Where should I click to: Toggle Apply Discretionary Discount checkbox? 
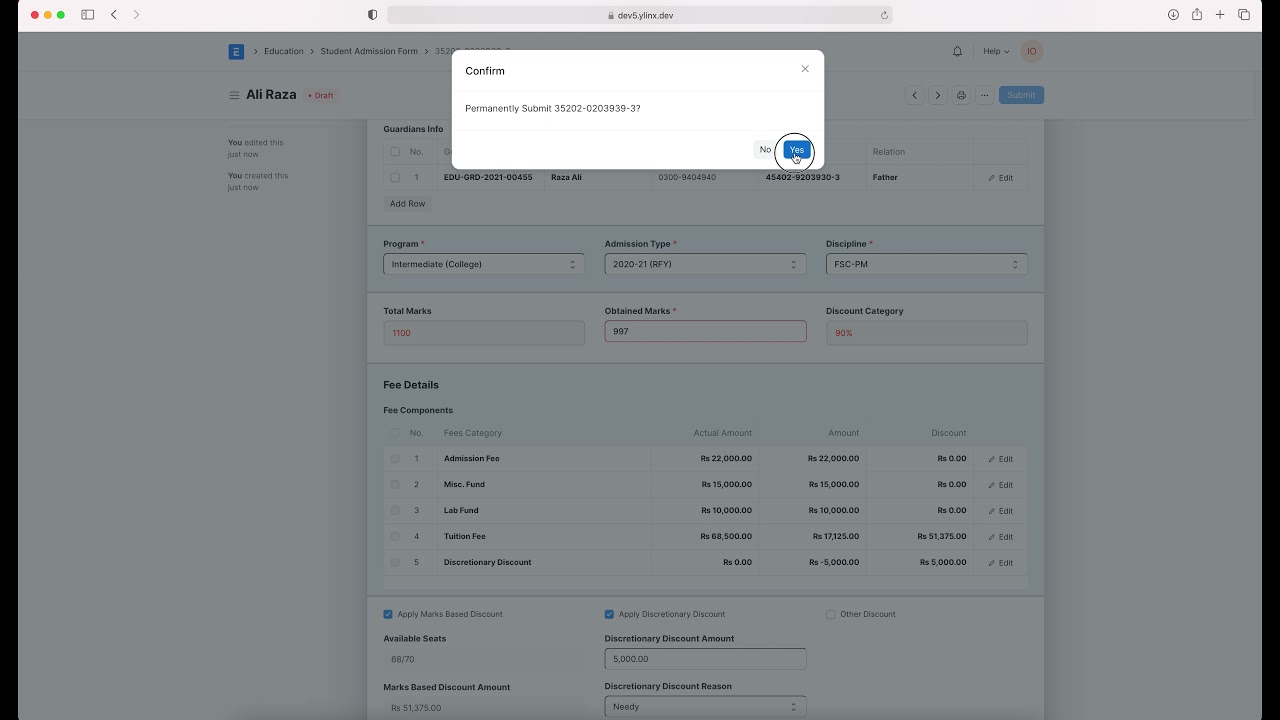(609, 614)
